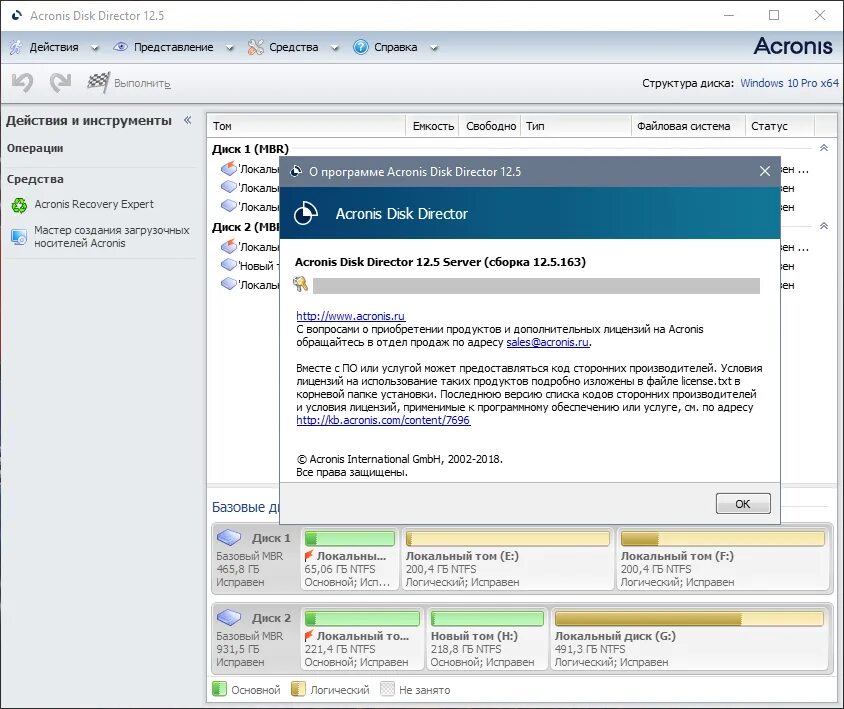Click the app icon in the main title bar

click(x=17, y=16)
